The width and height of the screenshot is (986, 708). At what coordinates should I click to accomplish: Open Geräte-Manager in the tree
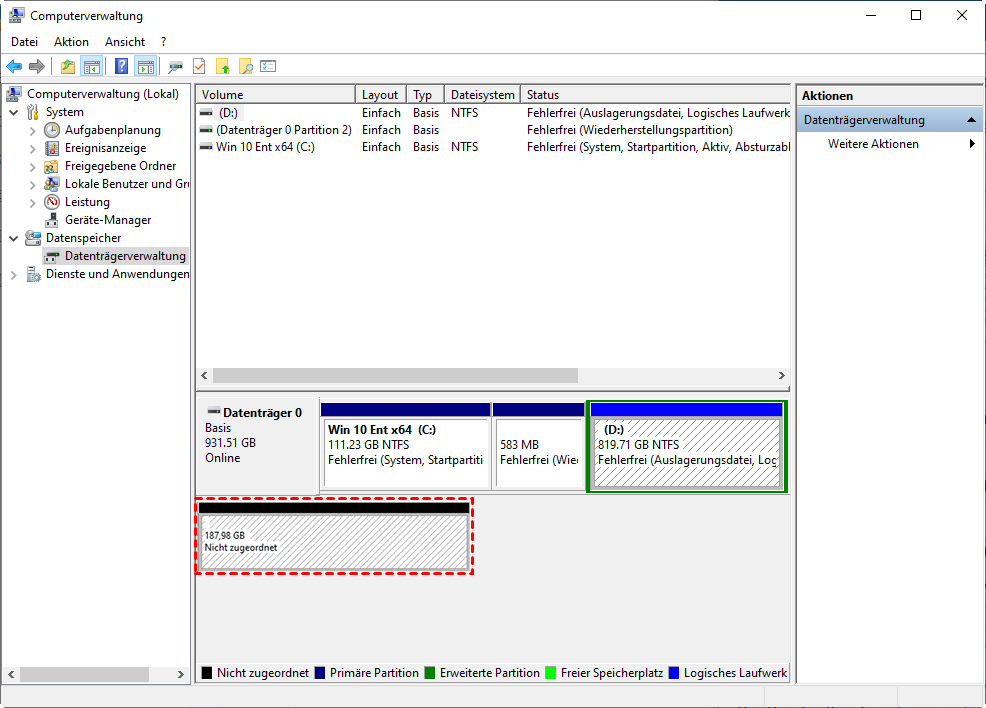point(107,220)
